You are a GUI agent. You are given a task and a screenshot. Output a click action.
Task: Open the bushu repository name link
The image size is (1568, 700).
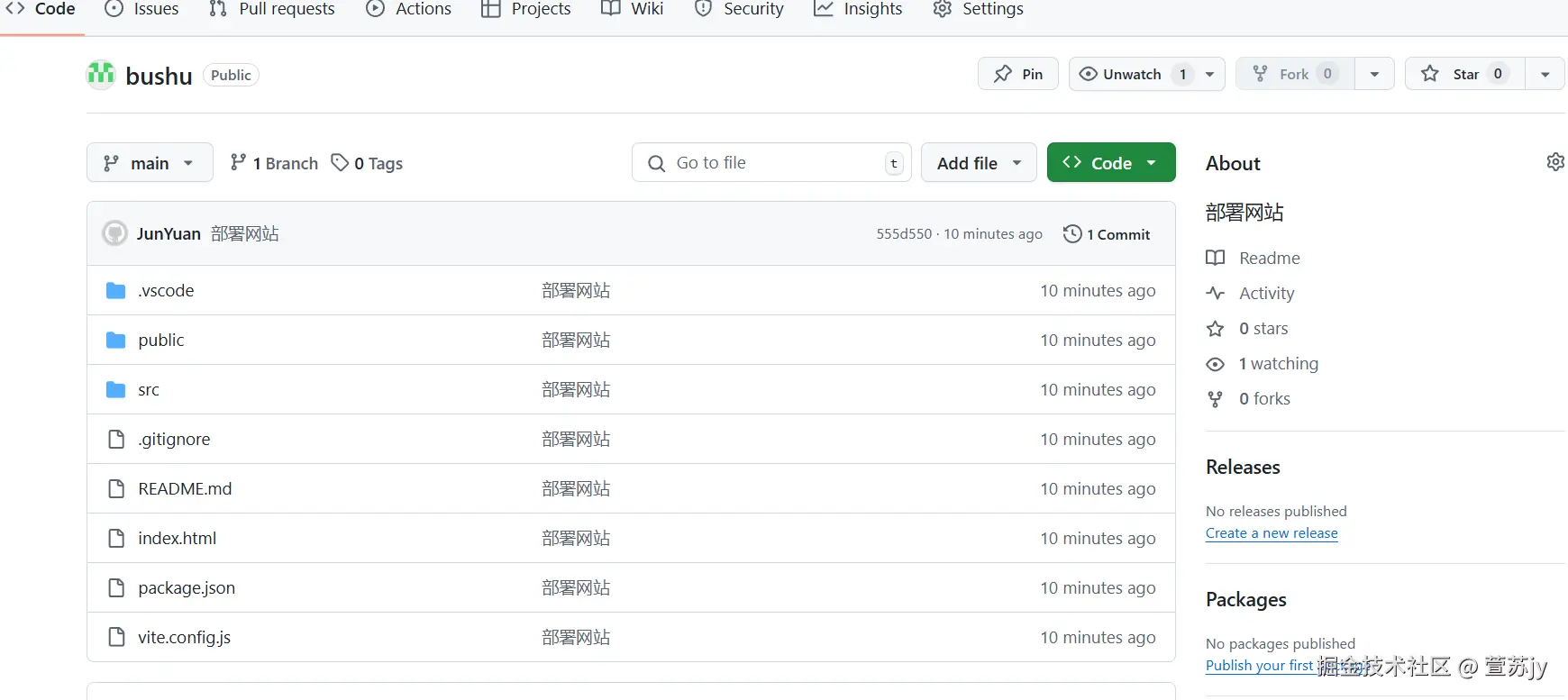click(159, 76)
